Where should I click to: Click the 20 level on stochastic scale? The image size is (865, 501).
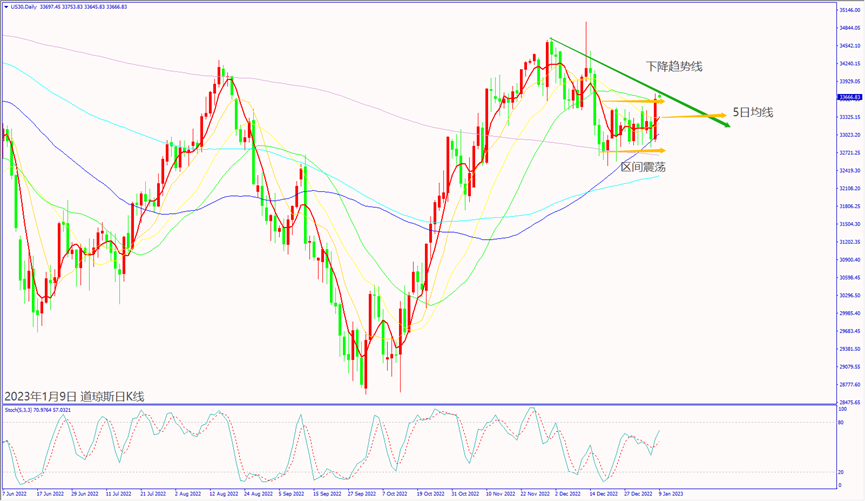(842, 472)
